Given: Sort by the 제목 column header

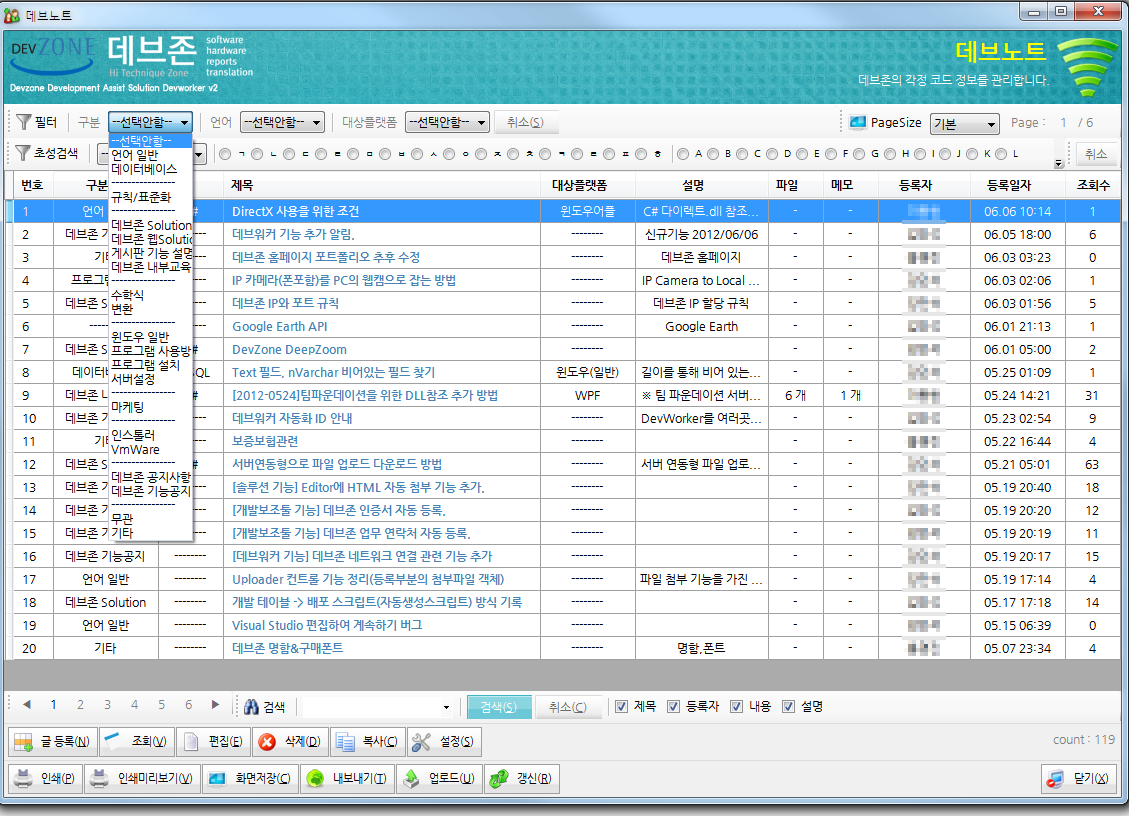Looking at the screenshot, I should point(382,185).
